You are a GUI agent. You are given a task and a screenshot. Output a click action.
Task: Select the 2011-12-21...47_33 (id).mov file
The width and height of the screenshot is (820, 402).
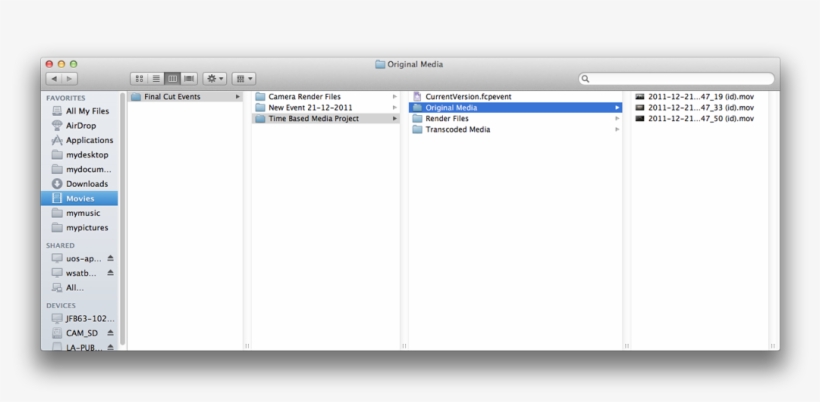[x=700, y=108]
